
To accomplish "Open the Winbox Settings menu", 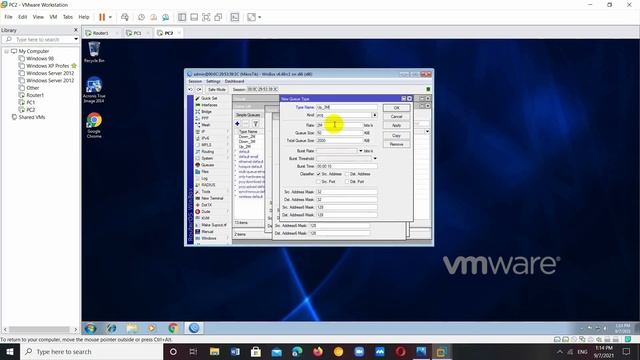I will point(213,82).
